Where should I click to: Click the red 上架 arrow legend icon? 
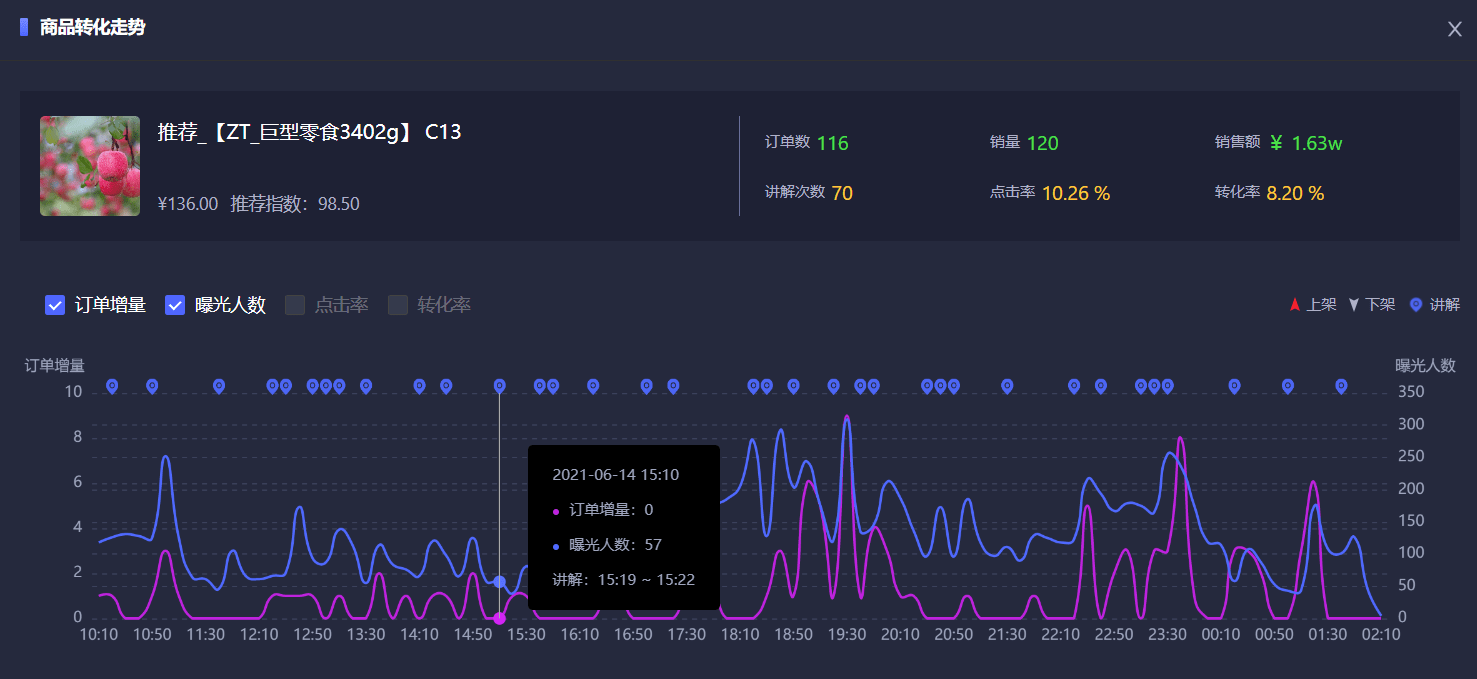[x=1294, y=305]
